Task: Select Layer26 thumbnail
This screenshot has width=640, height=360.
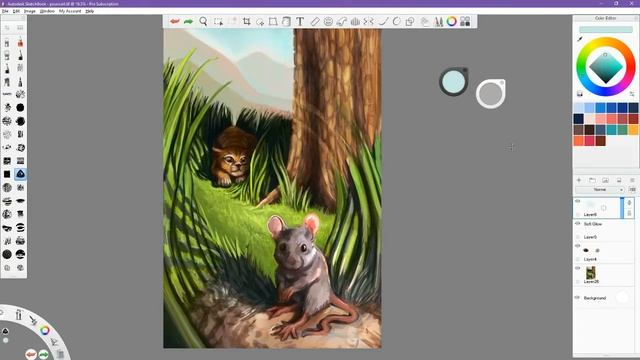Action: (x=591, y=272)
